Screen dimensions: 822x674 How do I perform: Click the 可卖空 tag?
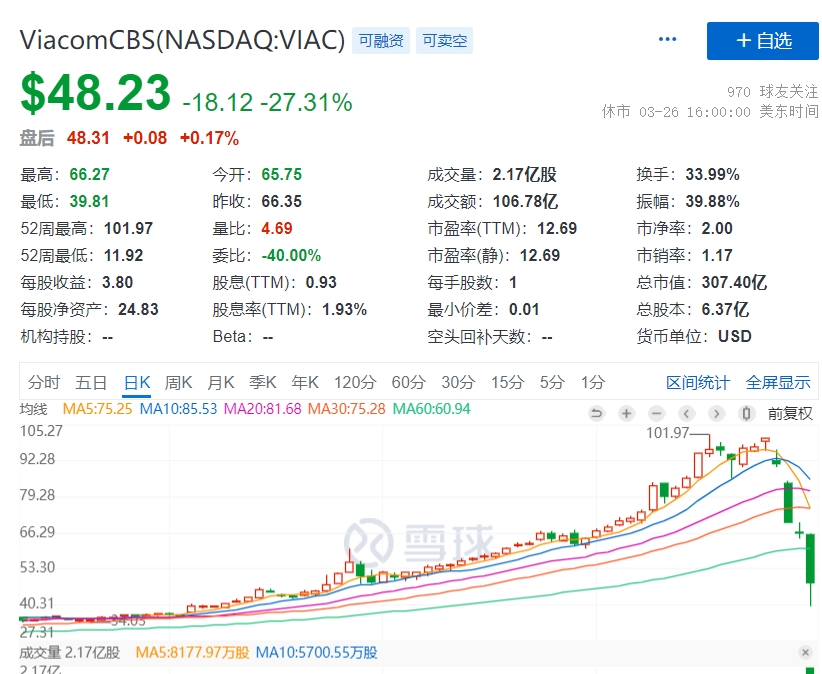444,40
